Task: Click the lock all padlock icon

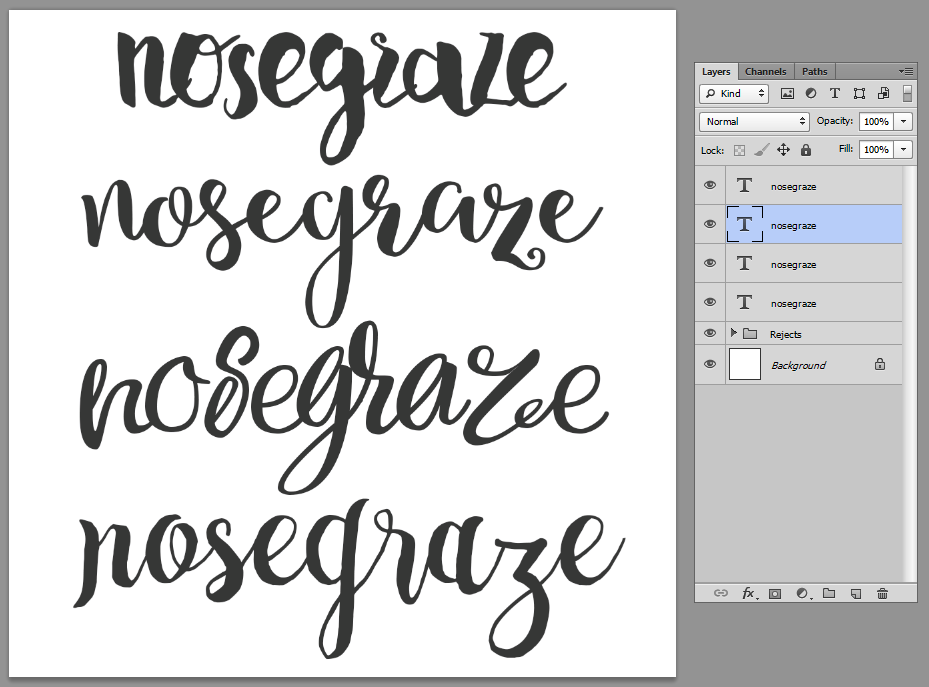Action: [806, 150]
